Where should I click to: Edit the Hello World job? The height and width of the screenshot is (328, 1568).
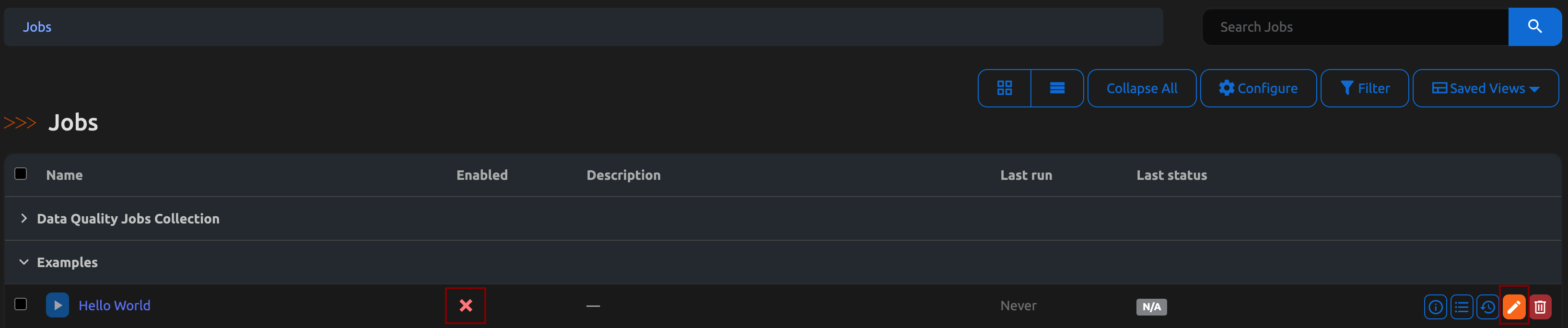point(1513,307)
